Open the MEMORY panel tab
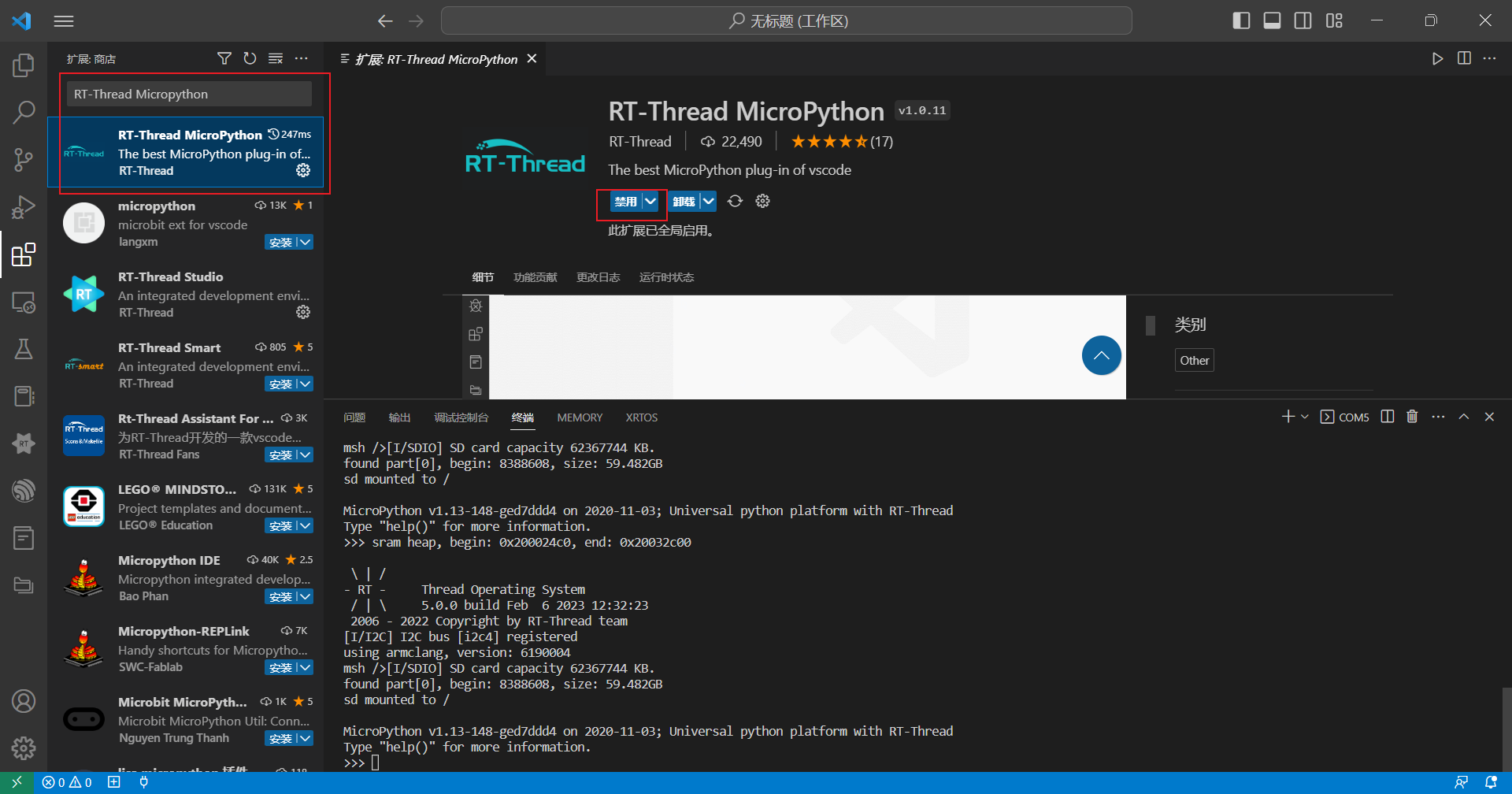 tap(580, 417)
